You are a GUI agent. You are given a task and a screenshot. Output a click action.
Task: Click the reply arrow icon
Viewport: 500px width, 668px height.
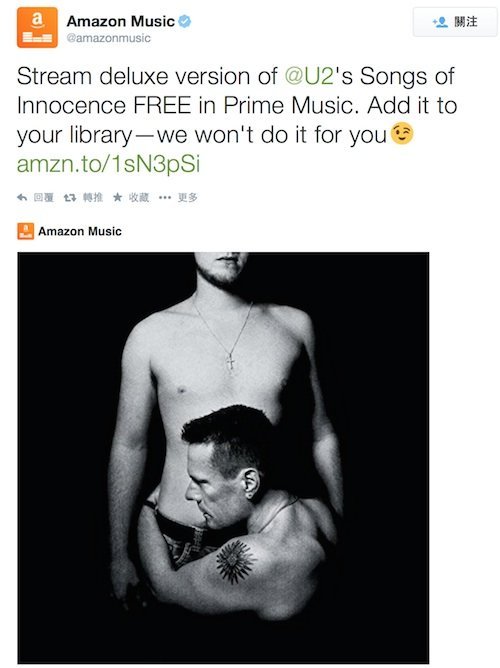tap(22, 197)
